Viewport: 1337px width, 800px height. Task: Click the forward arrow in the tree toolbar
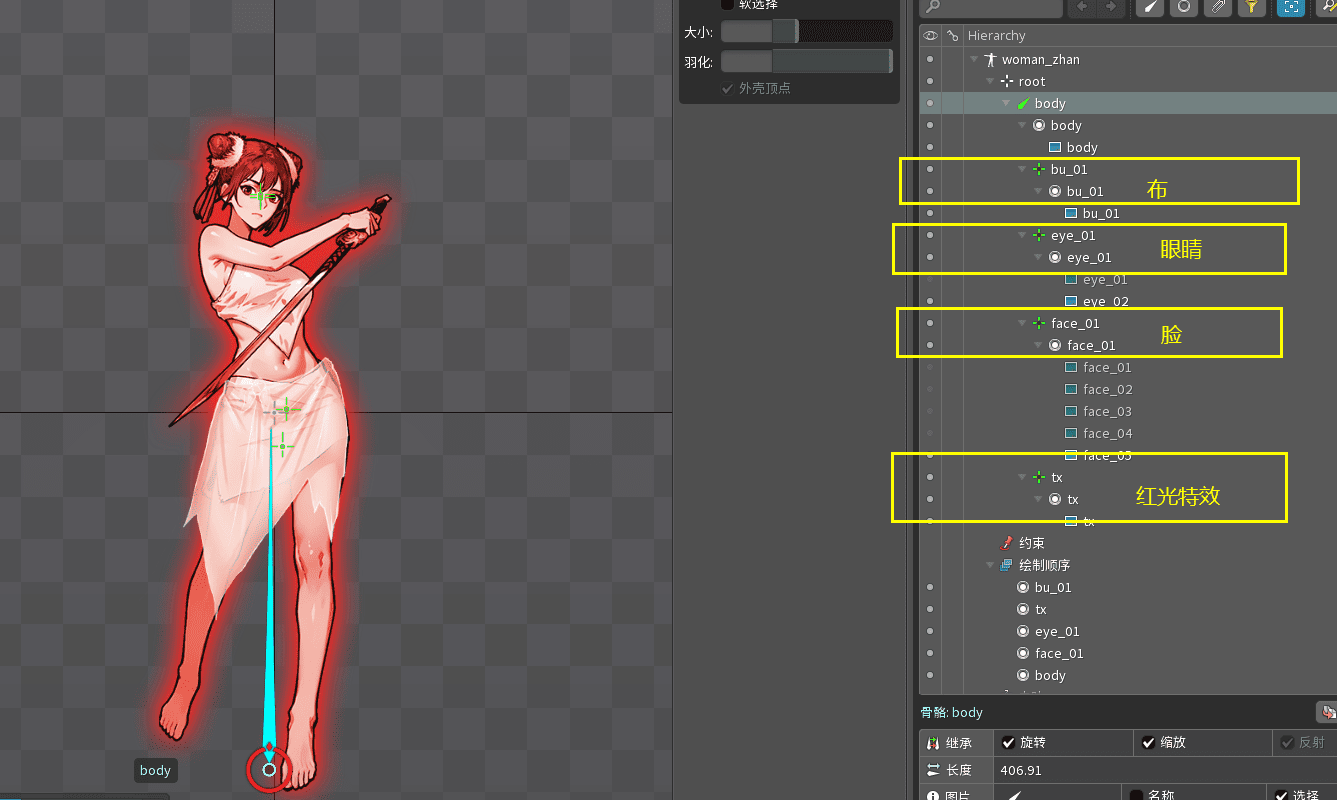click(1110, 7)
